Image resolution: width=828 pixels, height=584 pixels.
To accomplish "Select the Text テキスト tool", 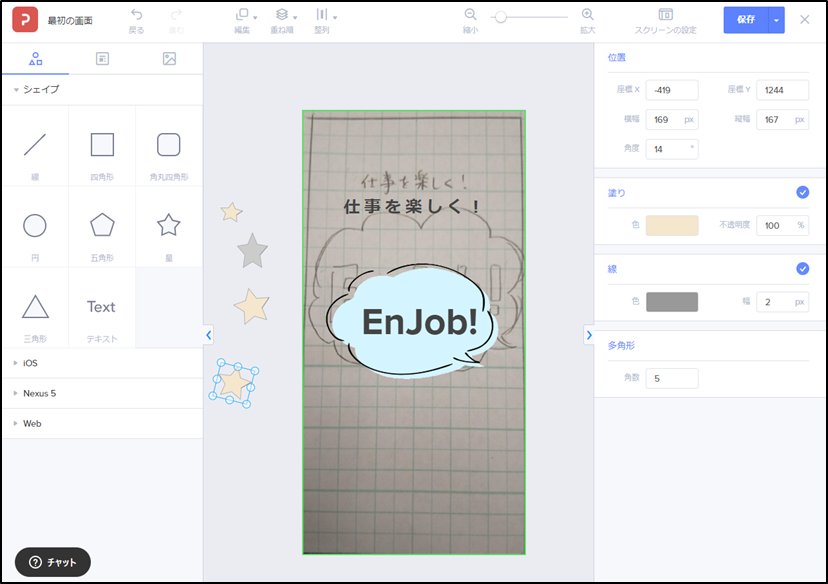I will click(x=101, y=306).
